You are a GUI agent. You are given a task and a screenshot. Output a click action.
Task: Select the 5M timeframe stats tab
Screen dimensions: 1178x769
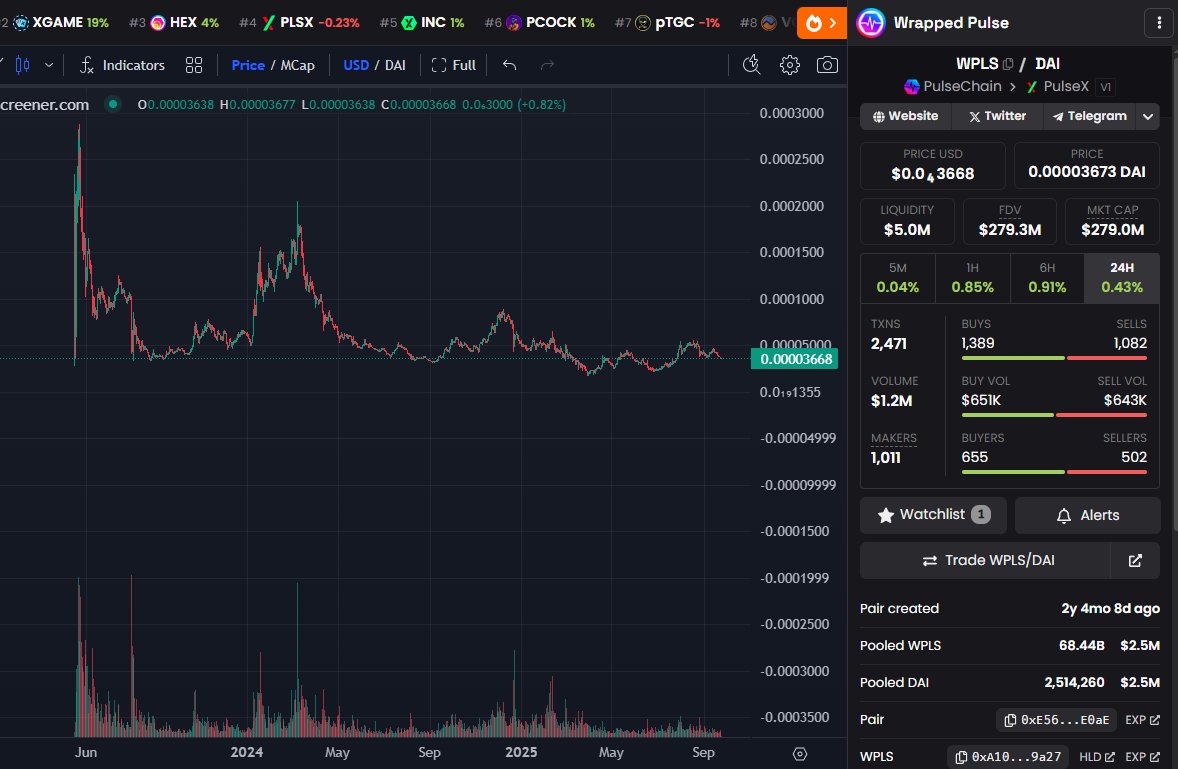click(x=898, y=278)
